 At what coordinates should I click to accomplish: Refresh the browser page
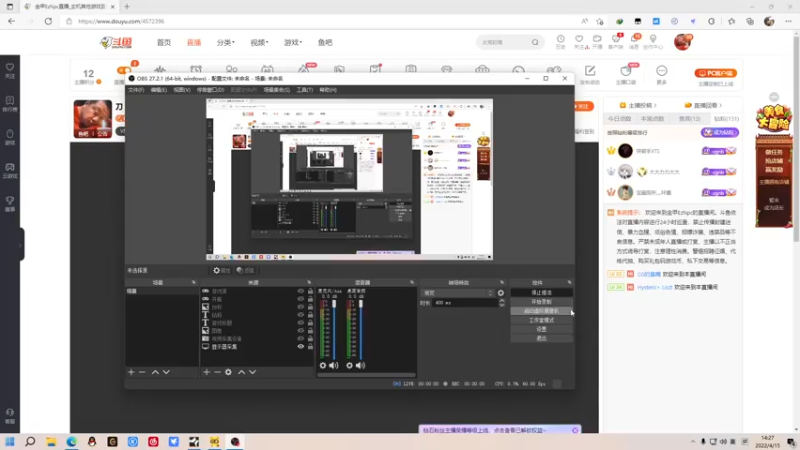pyautogui.click(x=48, y=21)
